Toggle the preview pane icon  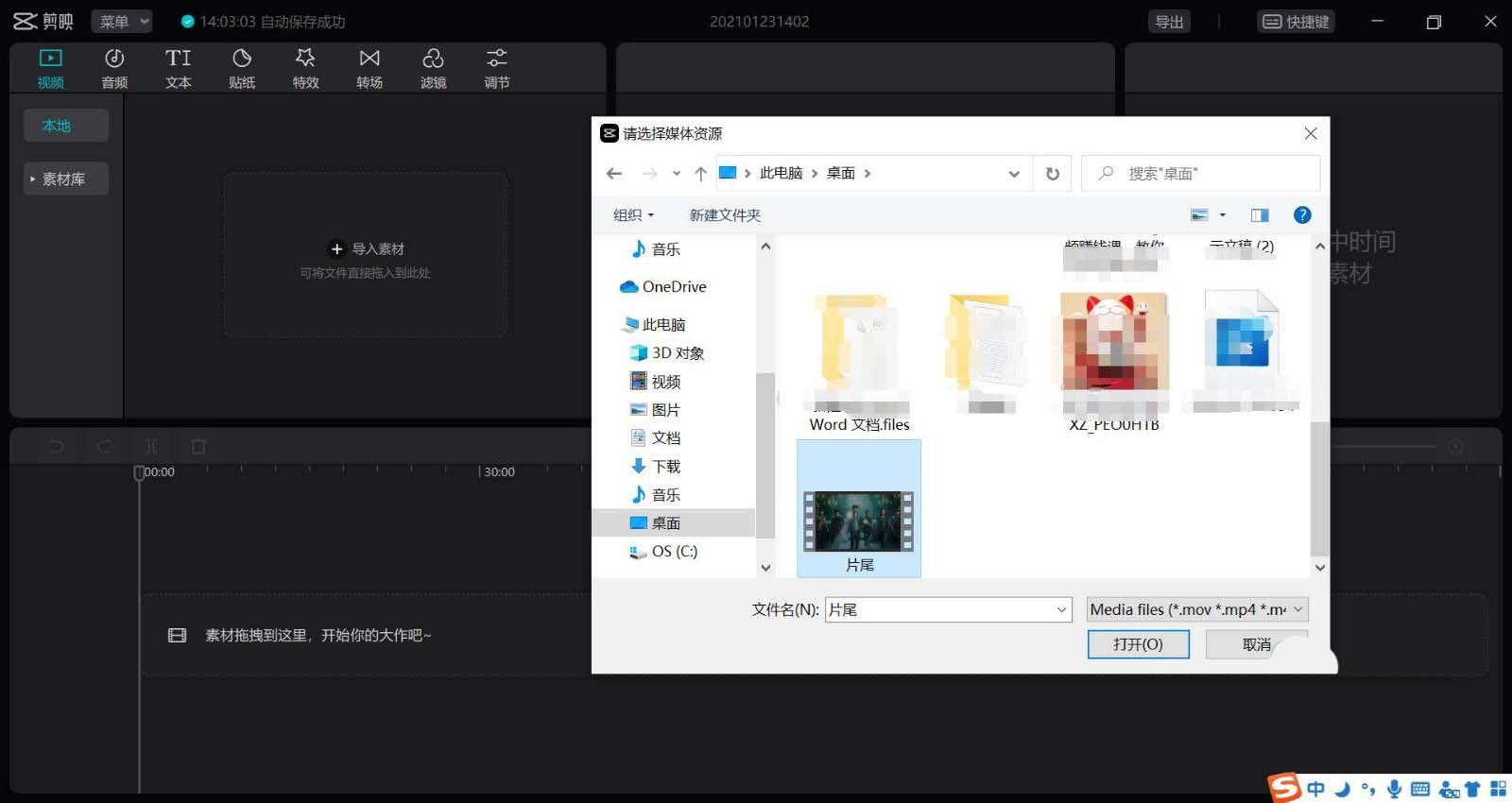click(x=1260, y=215)
